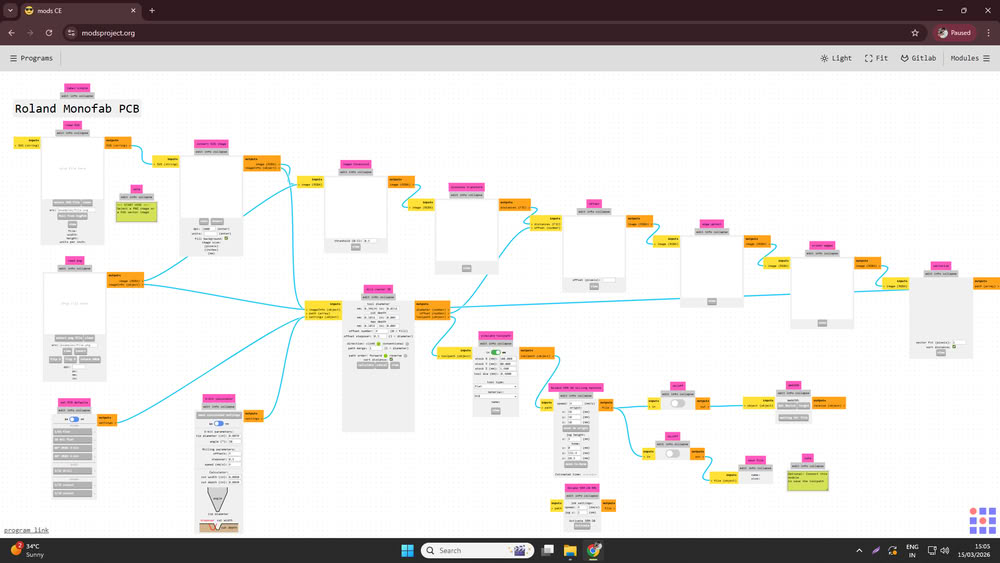
Task: Click the colored dots grid icon
Action: tap(982, 520)
